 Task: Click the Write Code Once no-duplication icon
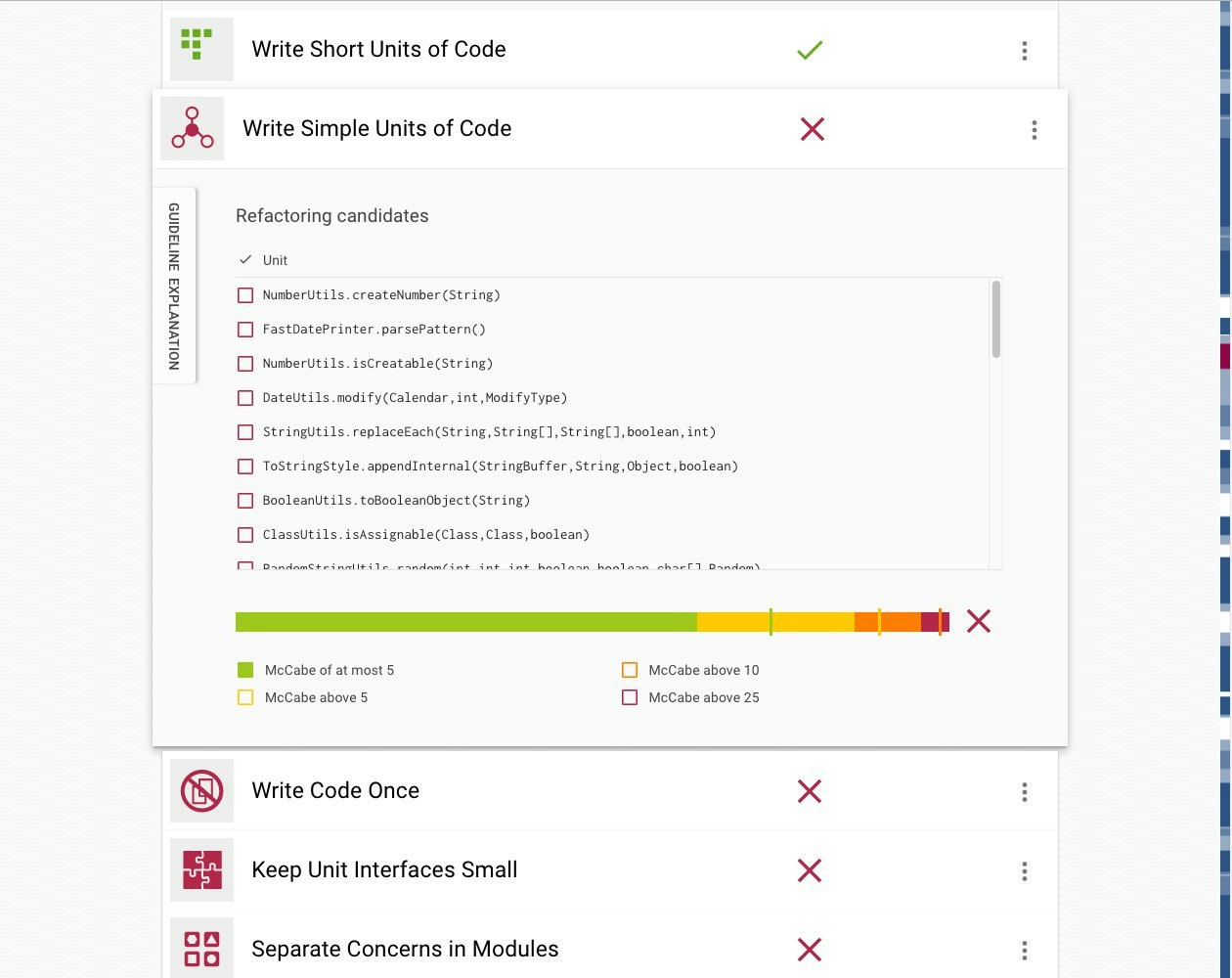(x=201, y=790)
